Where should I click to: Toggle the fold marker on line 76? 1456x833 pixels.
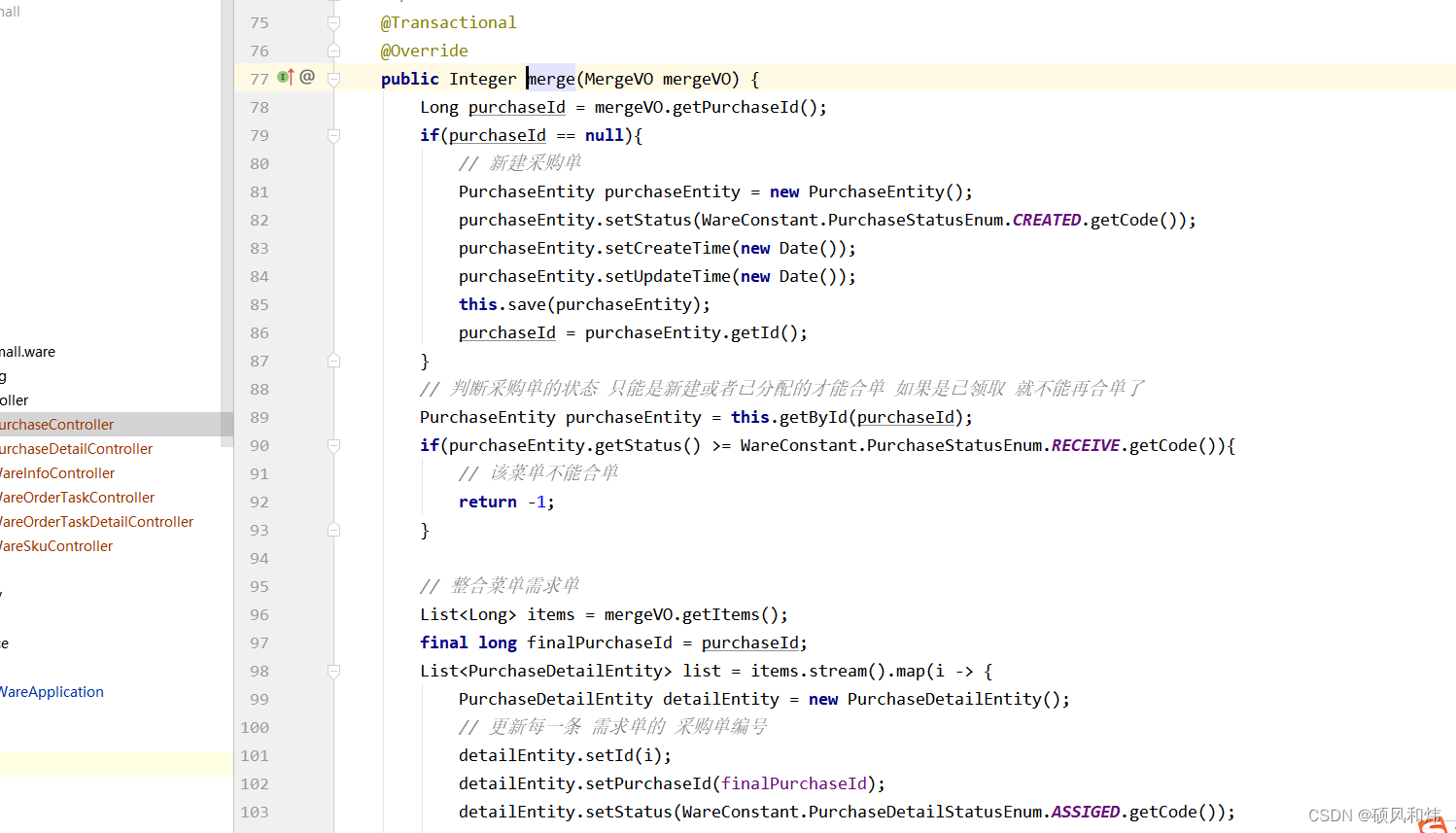coord(333,51)
